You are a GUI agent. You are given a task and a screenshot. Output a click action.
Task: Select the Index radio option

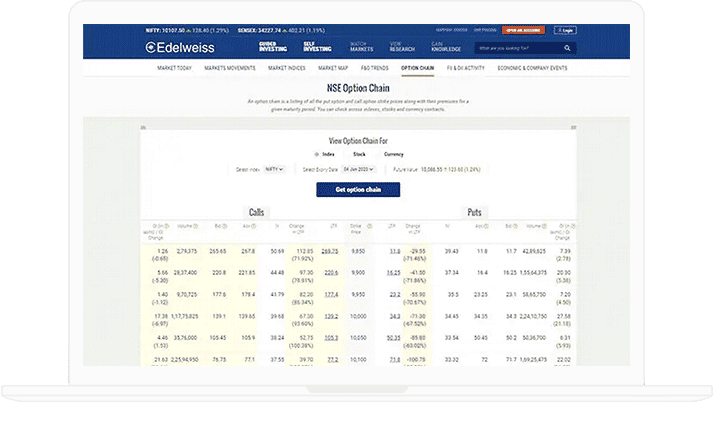tap(317, 154)
